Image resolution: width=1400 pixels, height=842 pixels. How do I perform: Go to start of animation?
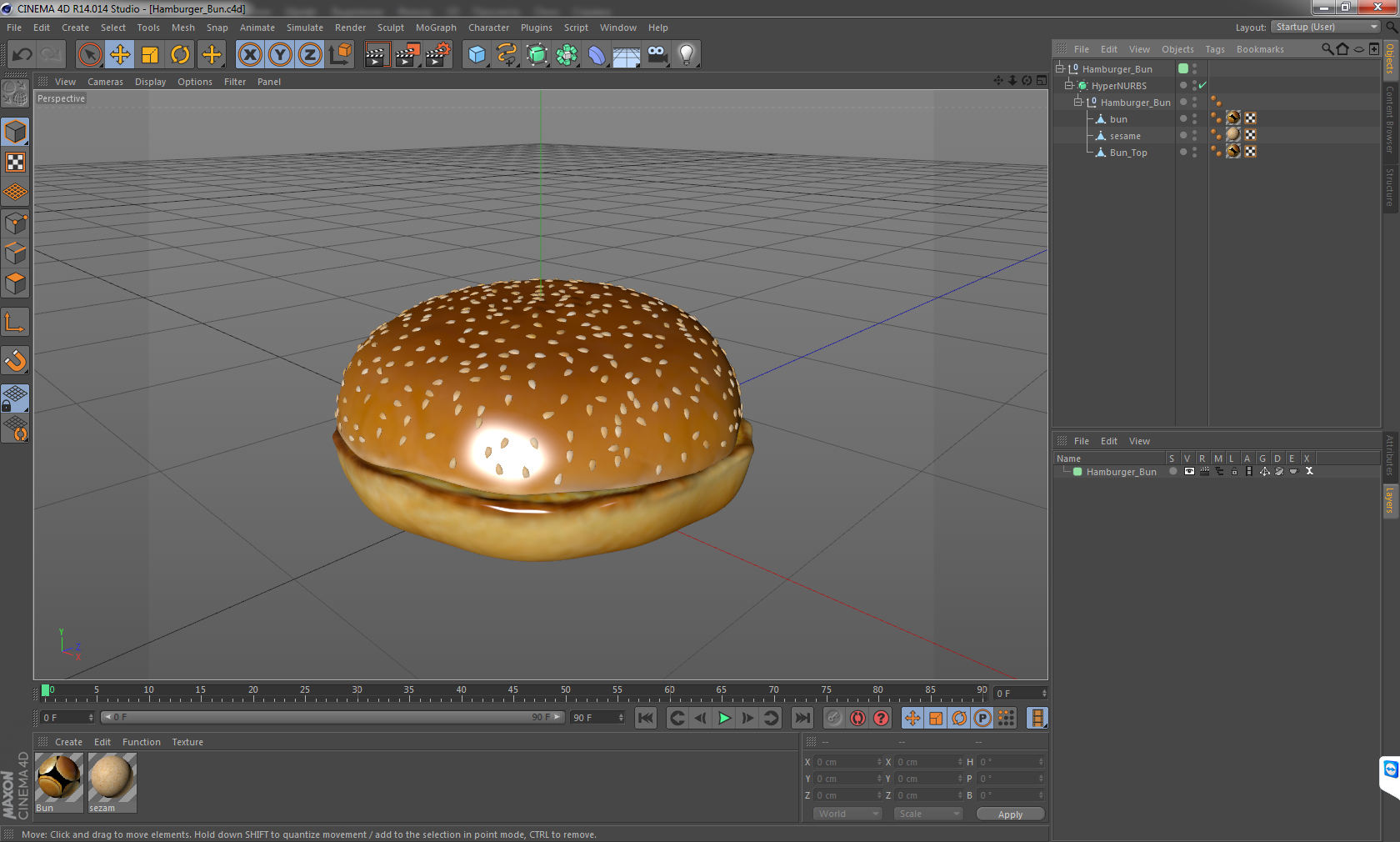[646, 718]
